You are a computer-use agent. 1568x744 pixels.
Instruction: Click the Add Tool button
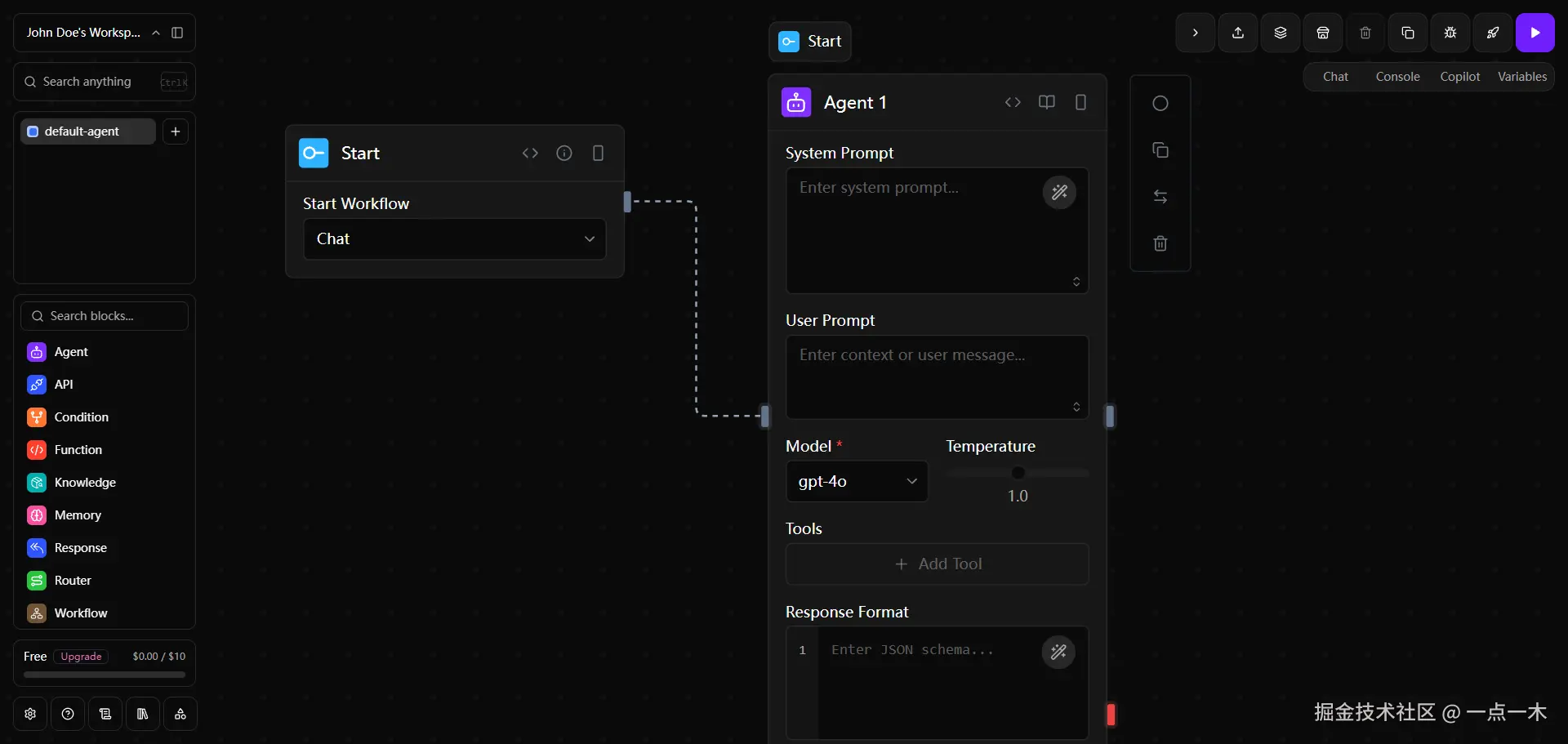click(x=937, y=564)
